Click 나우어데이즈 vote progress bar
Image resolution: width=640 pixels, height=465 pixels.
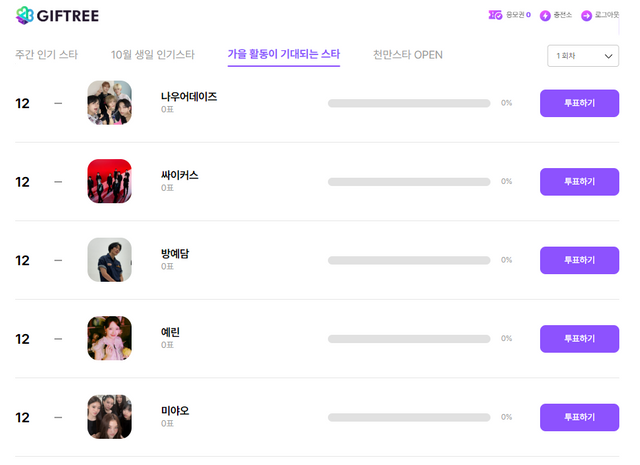coord(408,103)
